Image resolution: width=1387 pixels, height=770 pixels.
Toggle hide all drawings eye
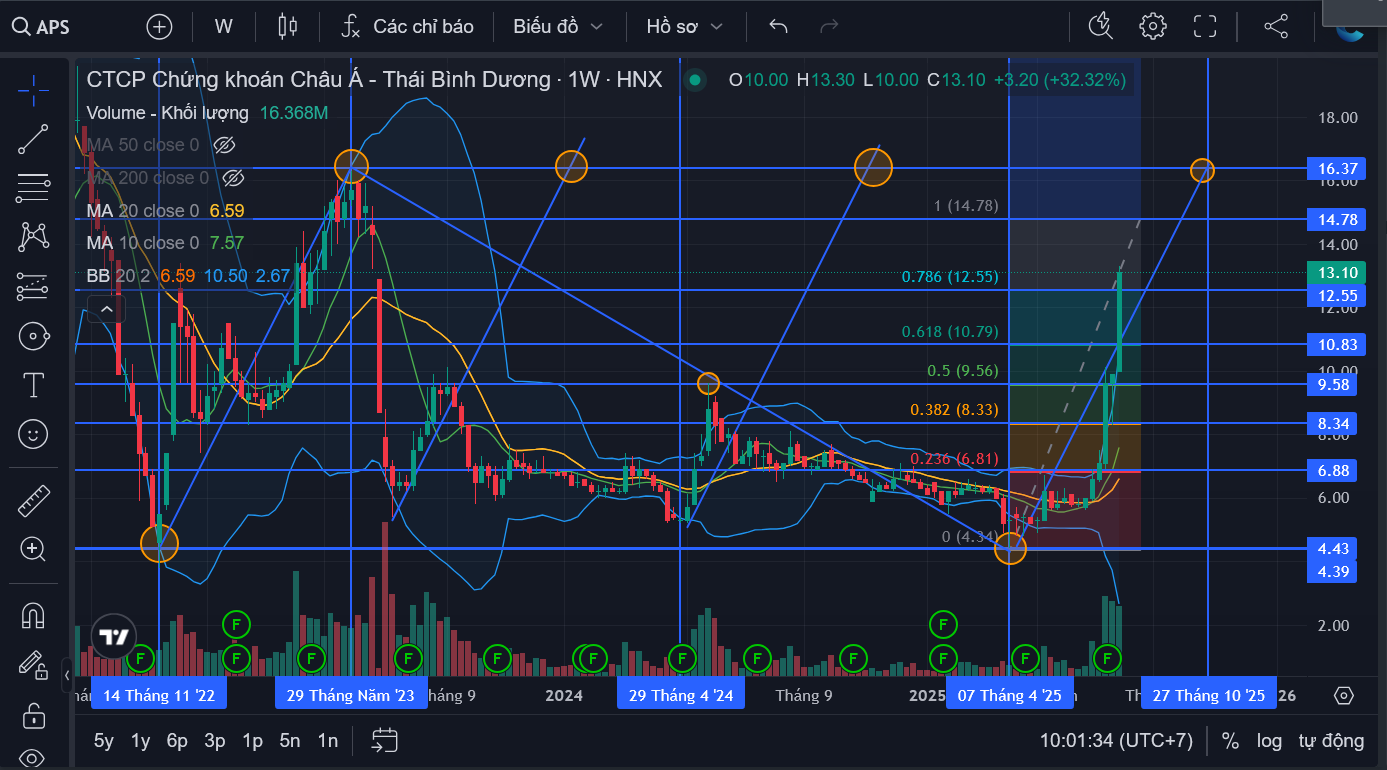(33, 757)
